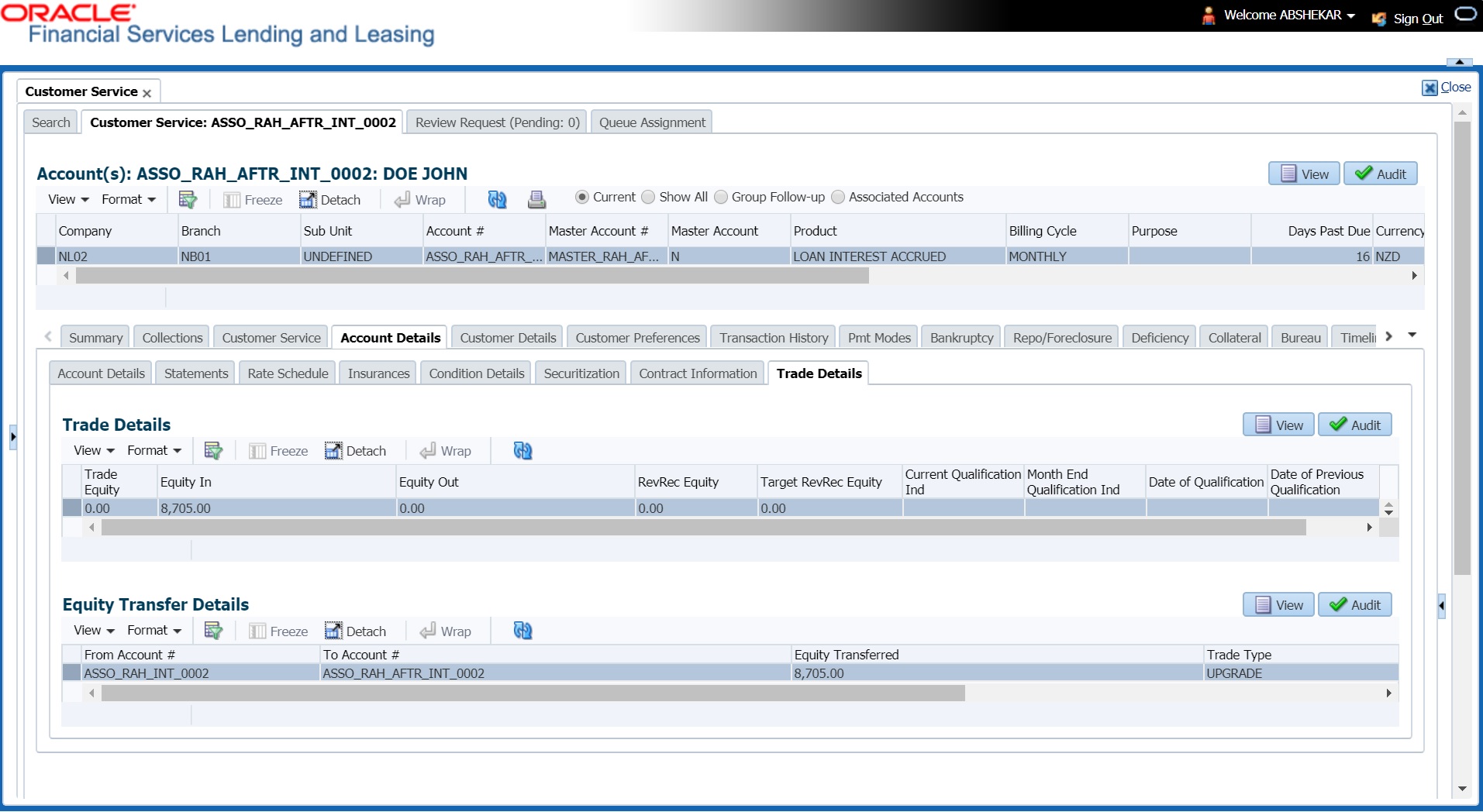Viewport: 1483px width, 812px height.
Task: Select the Group Follow-up radio button
Action: tap(721, 198)
